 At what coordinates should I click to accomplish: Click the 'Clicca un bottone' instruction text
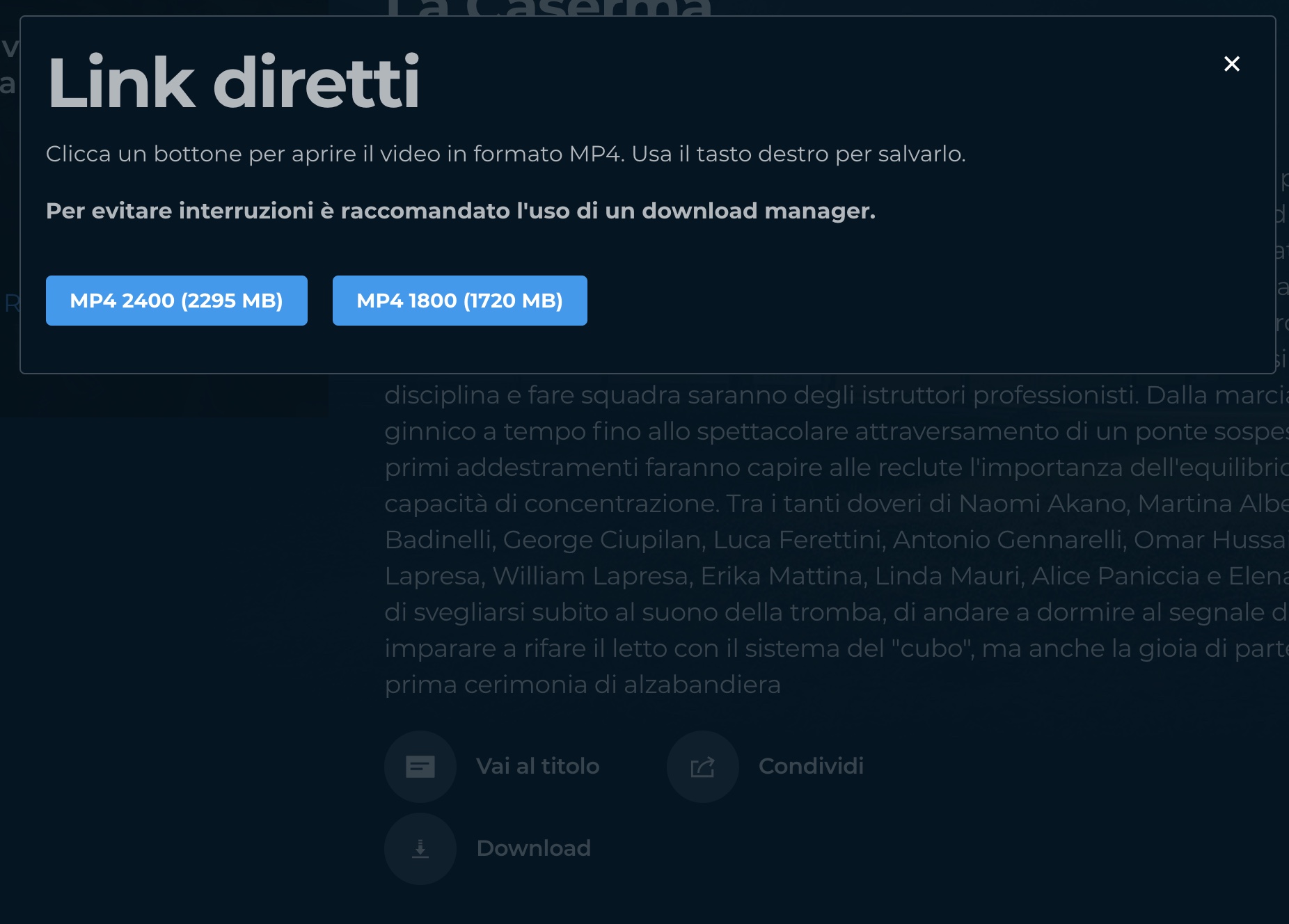point(505,154)
